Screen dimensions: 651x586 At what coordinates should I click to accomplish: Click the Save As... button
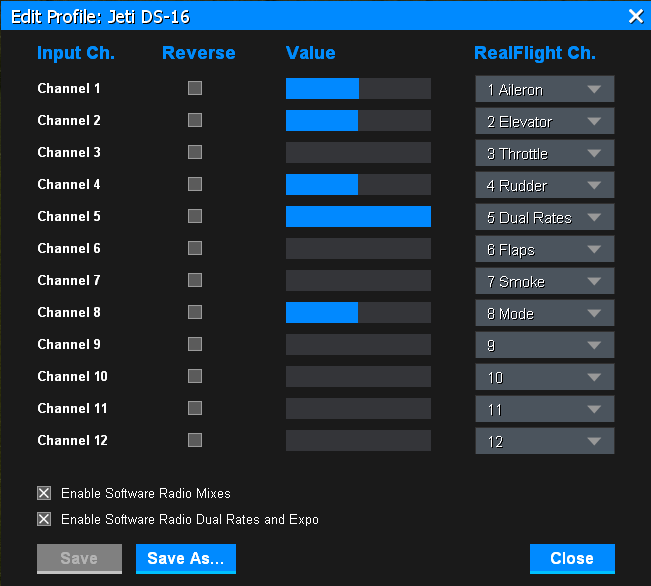186,559
